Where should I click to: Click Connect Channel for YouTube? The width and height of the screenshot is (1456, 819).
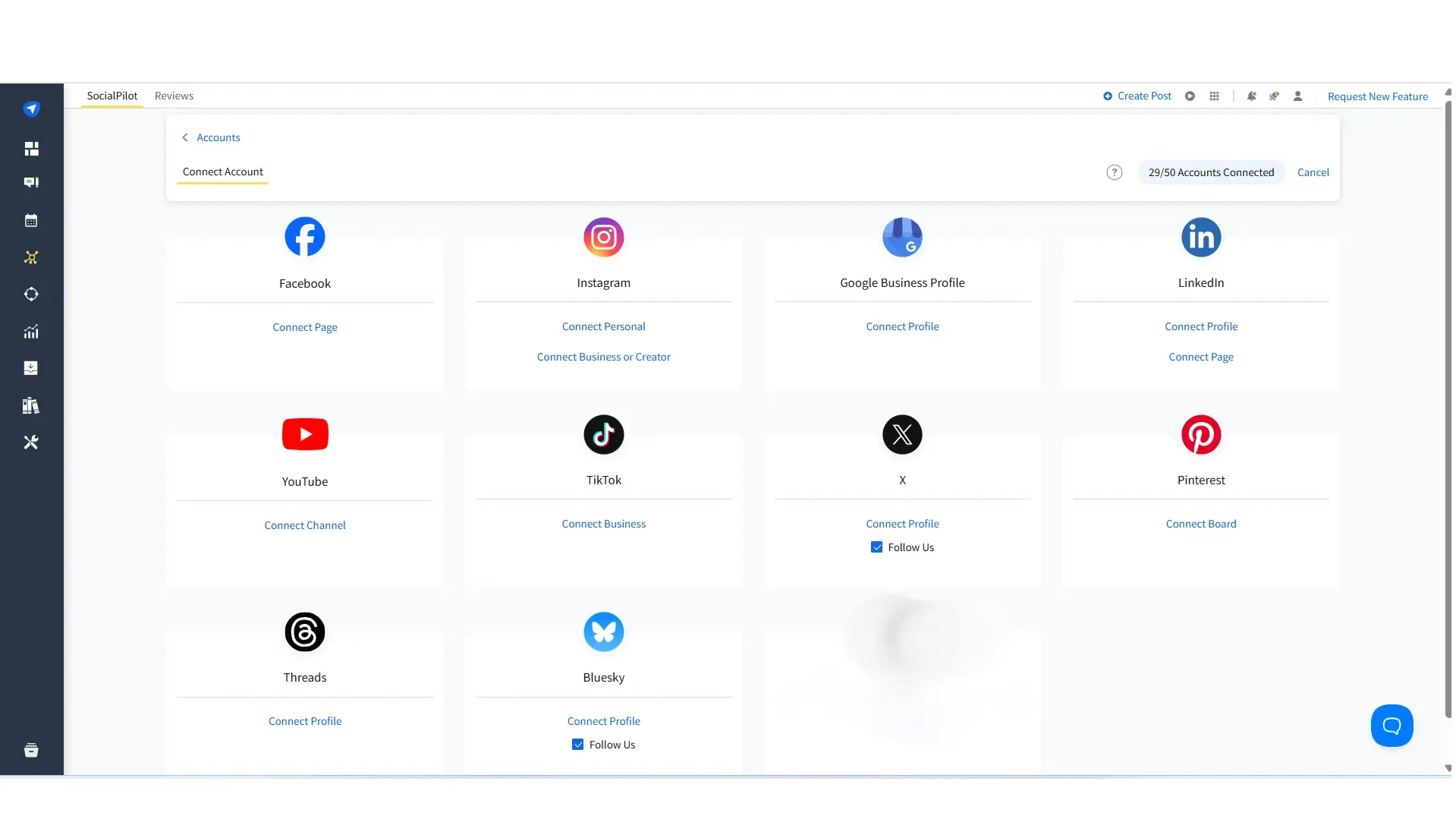point(304,524)
